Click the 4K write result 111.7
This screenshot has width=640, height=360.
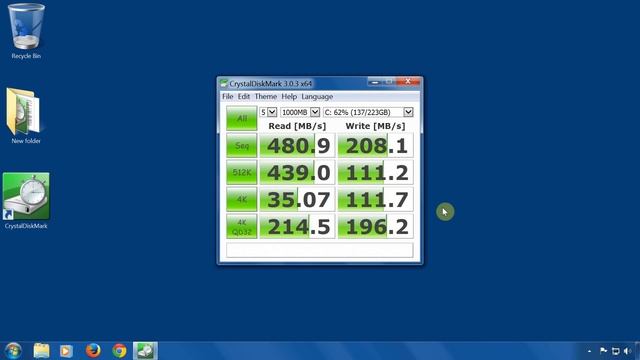(x=376, y=199)
